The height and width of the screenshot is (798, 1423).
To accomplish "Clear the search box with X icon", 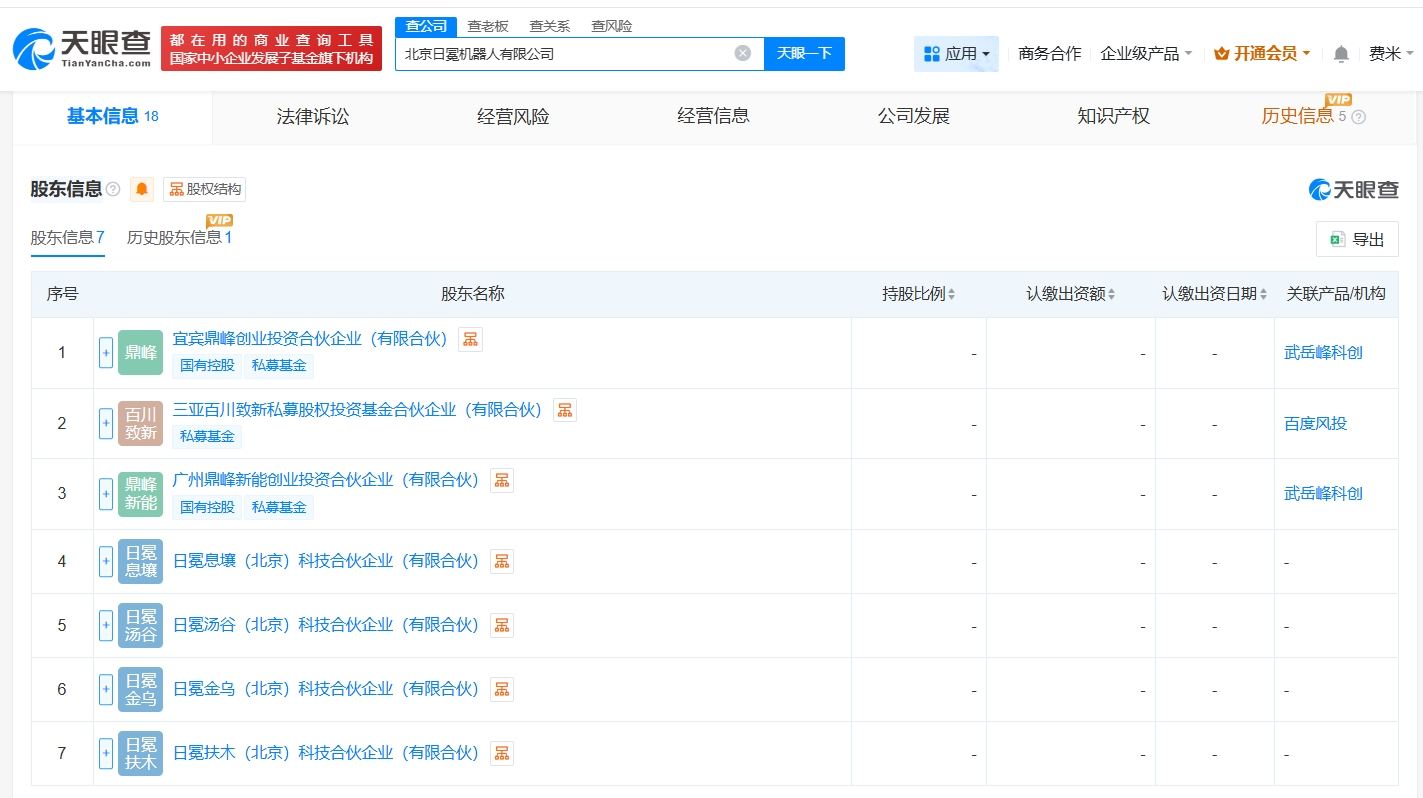I will (742, 53).
